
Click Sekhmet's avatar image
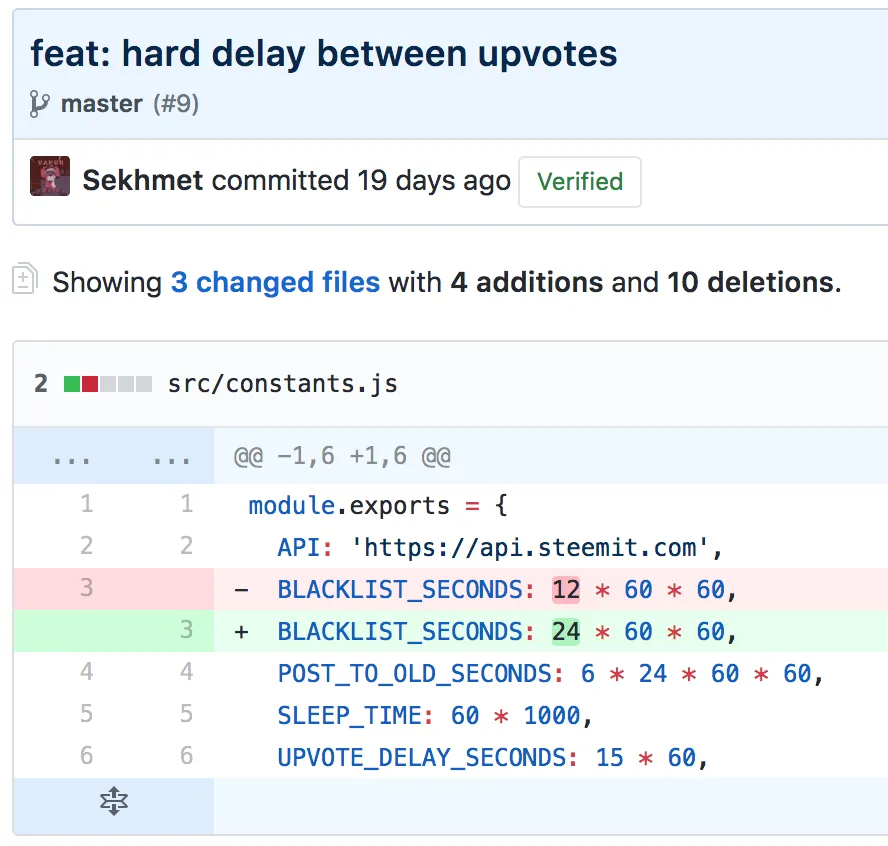coord(50,176)
